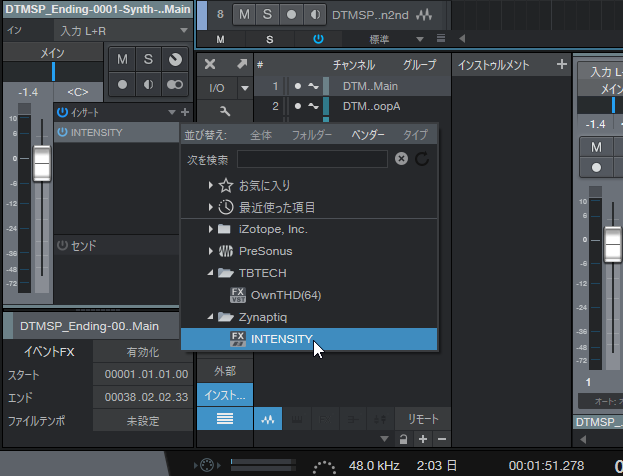
Task: Solo track 8 DTMSP..n2nd
Action: [x=267, y=15]
